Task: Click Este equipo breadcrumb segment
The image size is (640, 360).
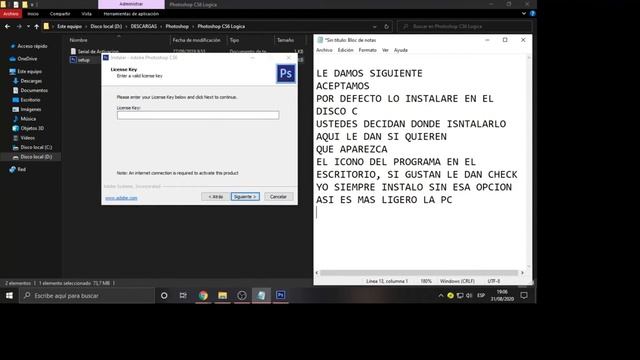Action: click(x=69, y=27)
